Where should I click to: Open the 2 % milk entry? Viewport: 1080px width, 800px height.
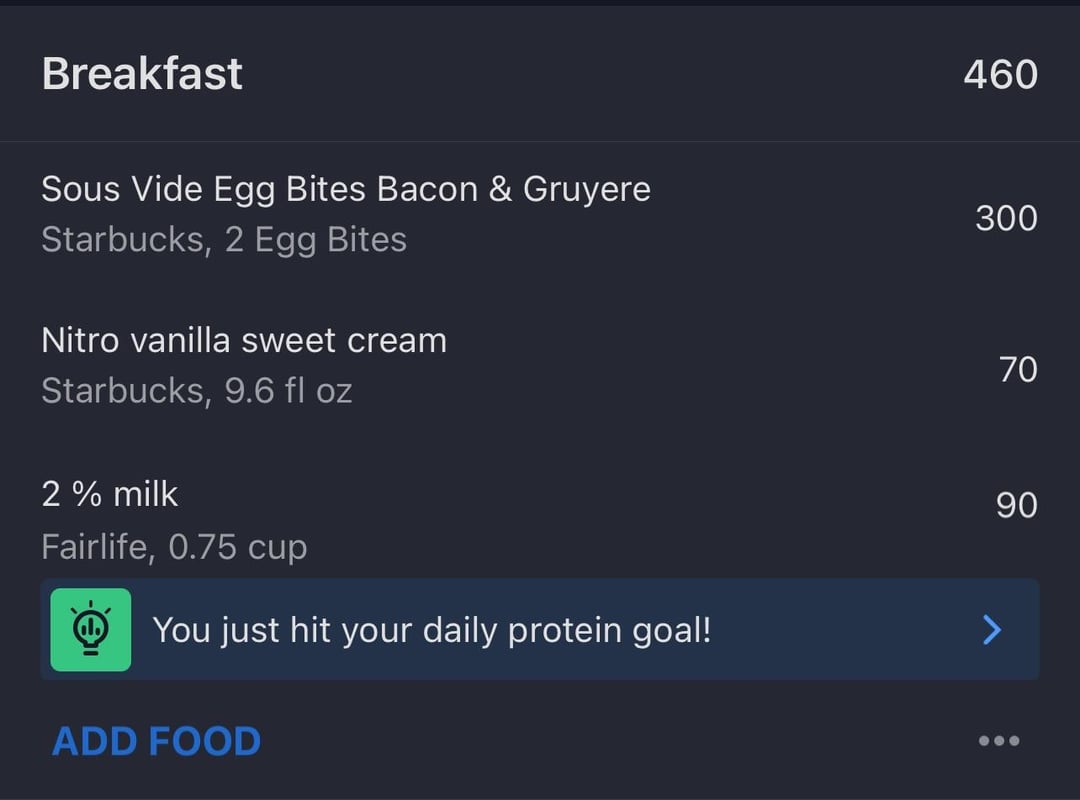540,520
